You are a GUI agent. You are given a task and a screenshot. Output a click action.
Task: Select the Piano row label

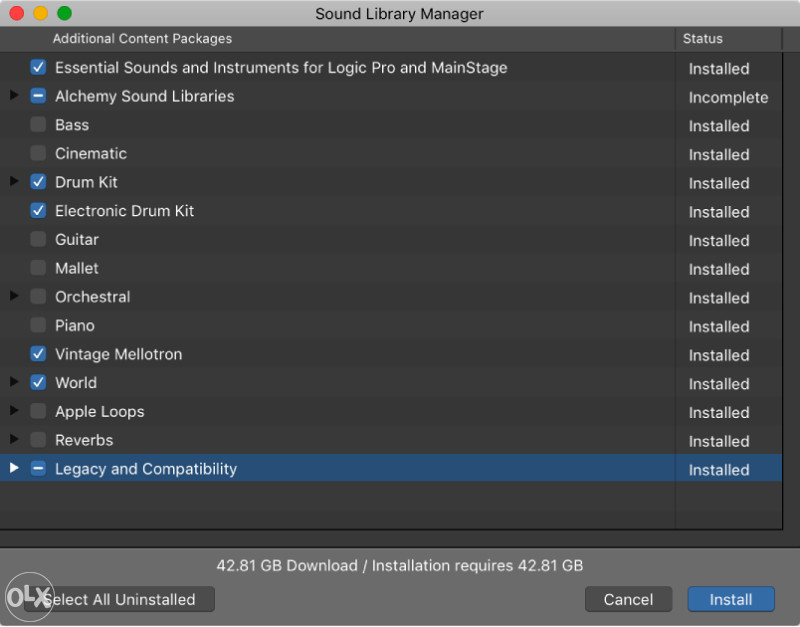[75, 325]
